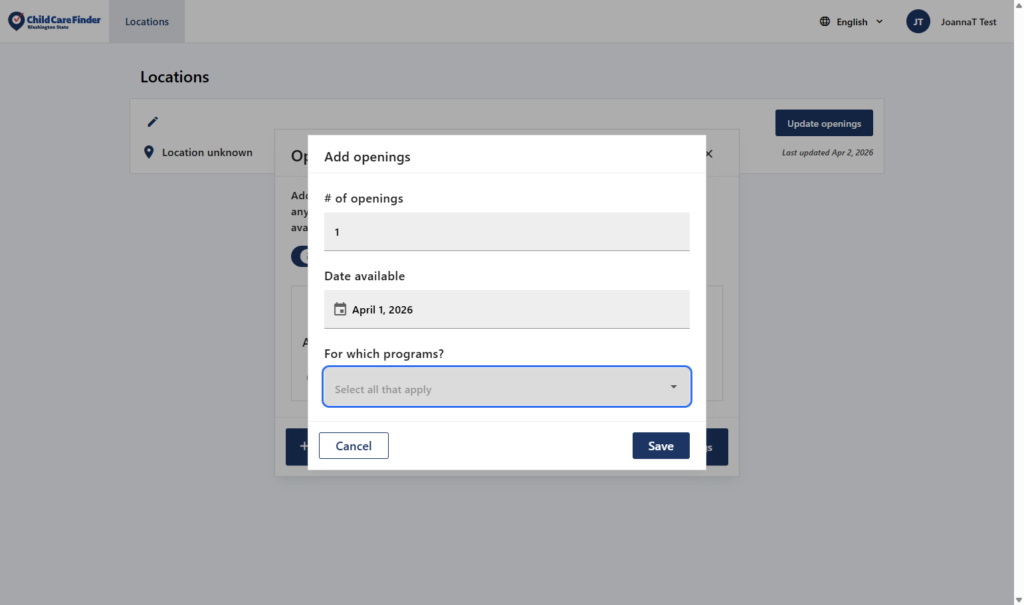Click the pencil edit icon

pyautogui.click(x=153, y=122)
